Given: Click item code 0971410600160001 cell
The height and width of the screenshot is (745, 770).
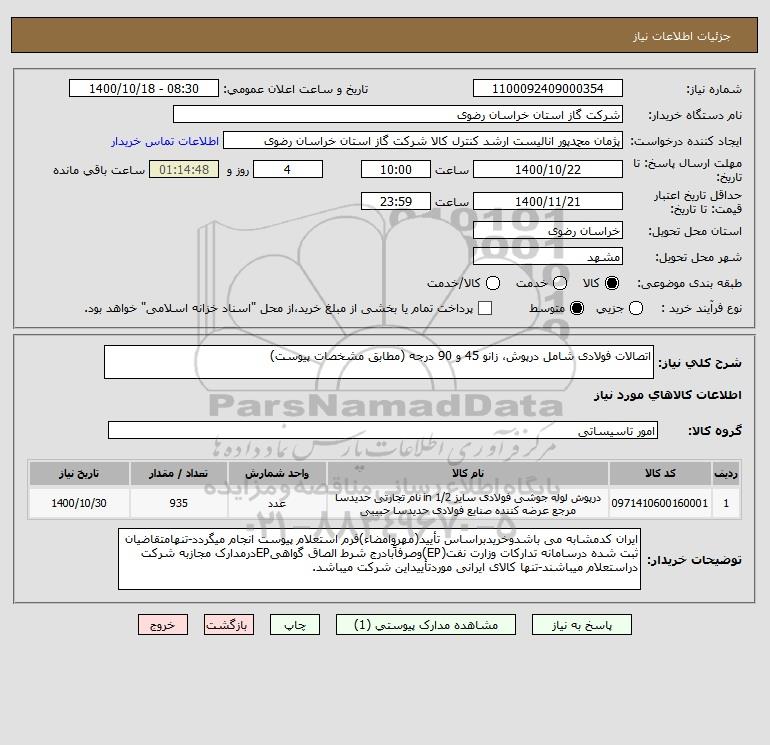Looking at the screenshot, I should pos(660,503).
